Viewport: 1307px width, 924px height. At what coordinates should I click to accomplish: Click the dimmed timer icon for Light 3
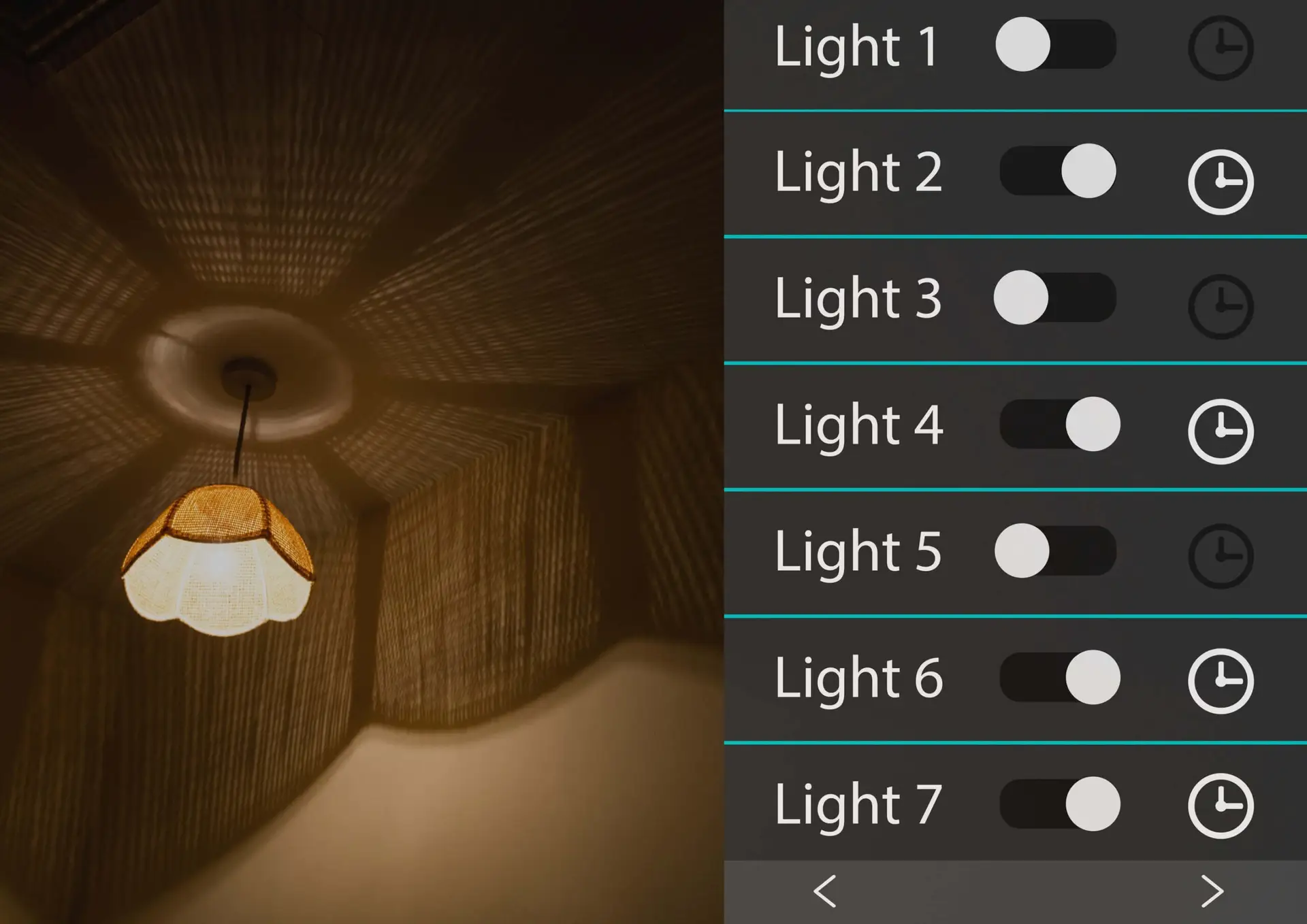pos(1221,307)
